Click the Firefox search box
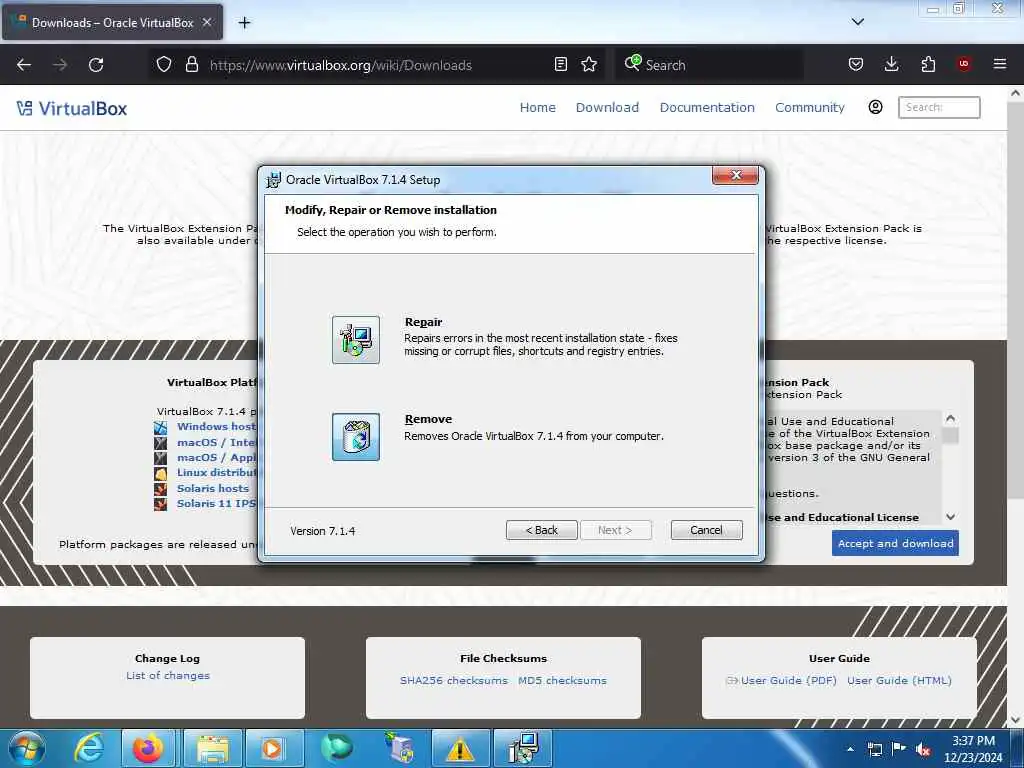Screen dimensions: 1024x768 [x=709, y=65]
